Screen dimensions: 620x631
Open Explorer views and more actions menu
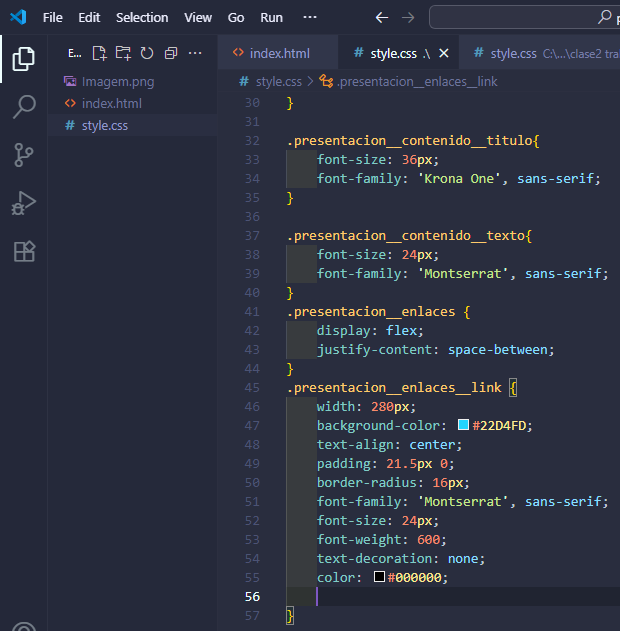click(195, 53)
